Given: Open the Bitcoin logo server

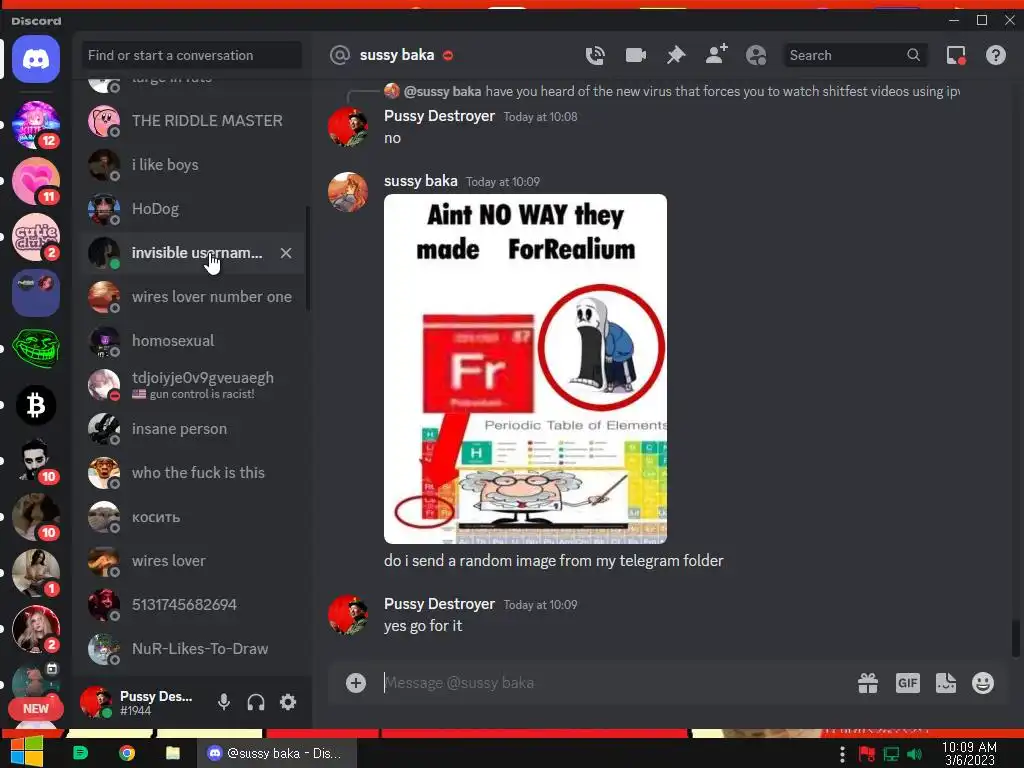Looking at the screenshot, I should click(x=36, y=406).
